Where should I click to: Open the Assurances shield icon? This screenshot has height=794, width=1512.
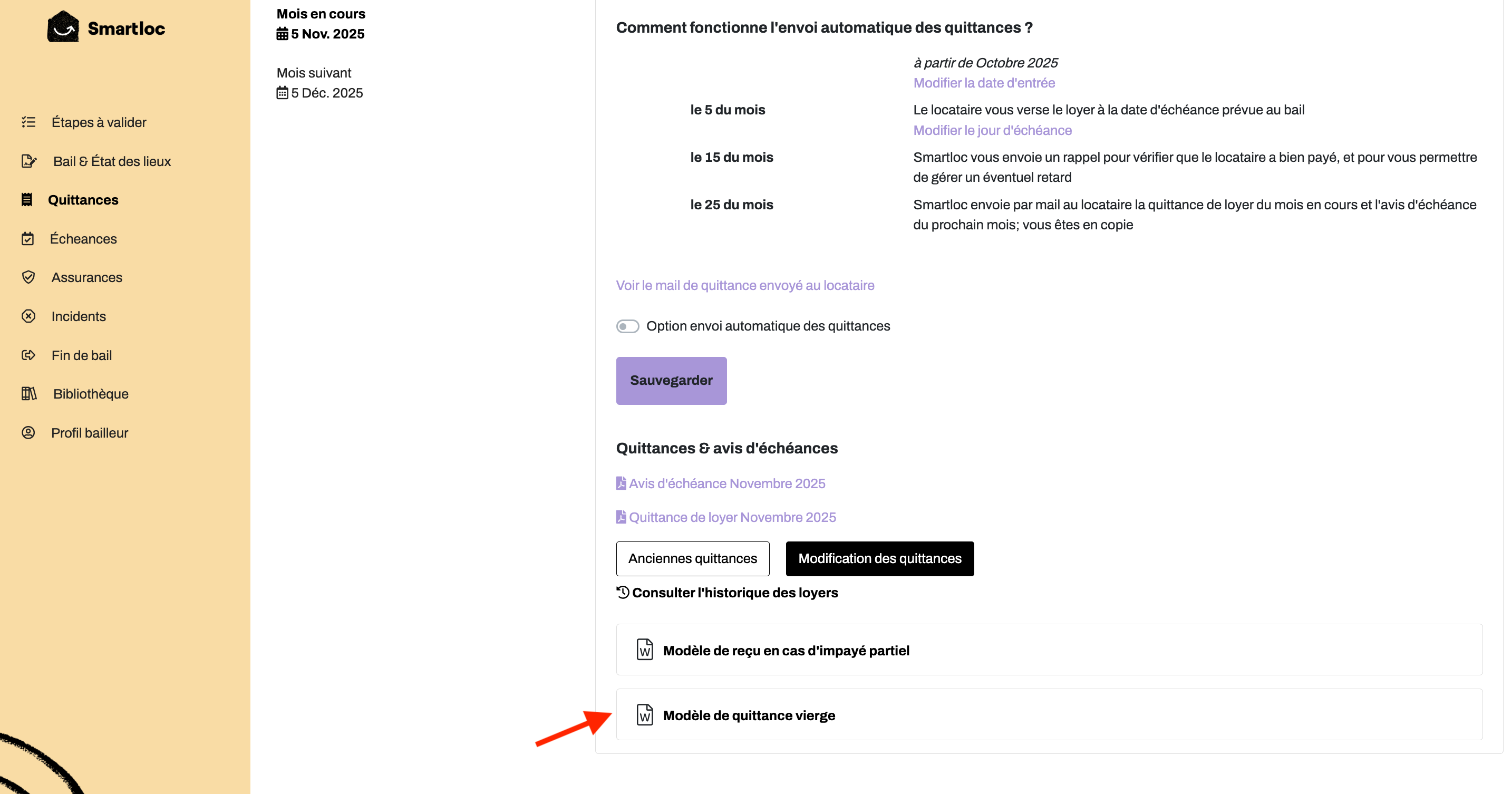28,277
